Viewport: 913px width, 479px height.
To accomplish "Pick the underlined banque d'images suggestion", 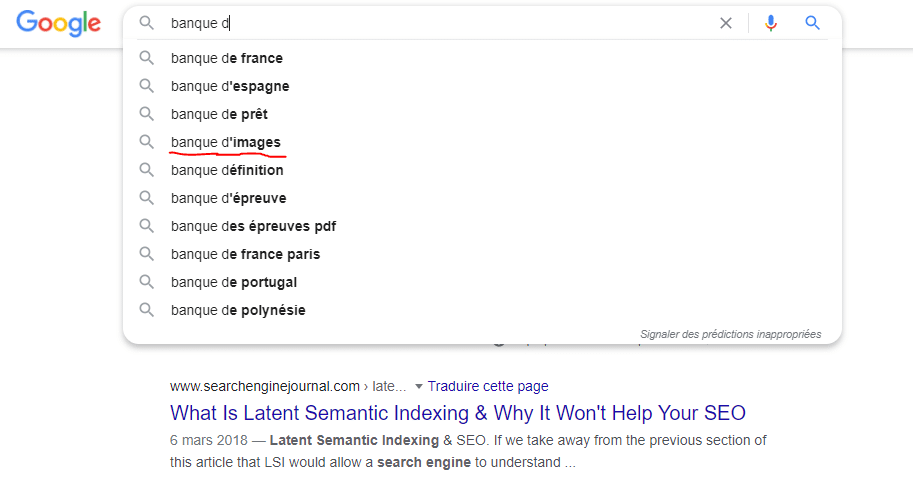I will point(482,142).
